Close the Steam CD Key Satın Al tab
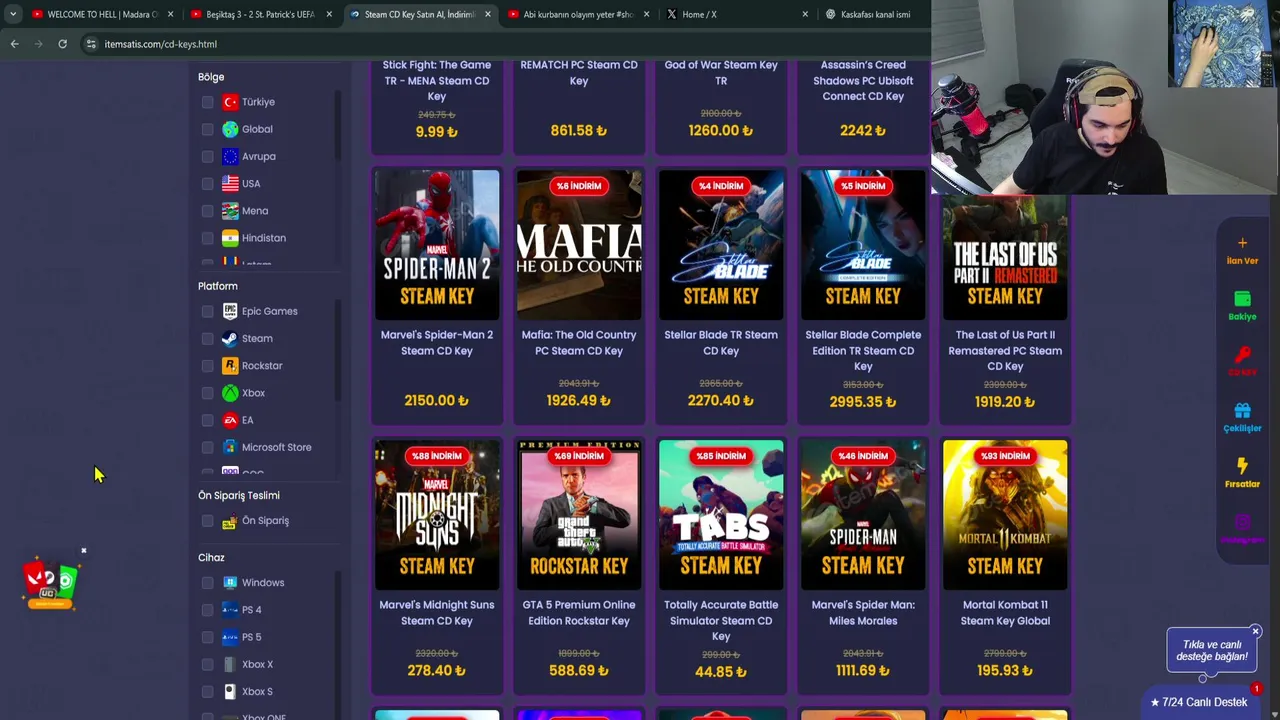 (488, 14)
